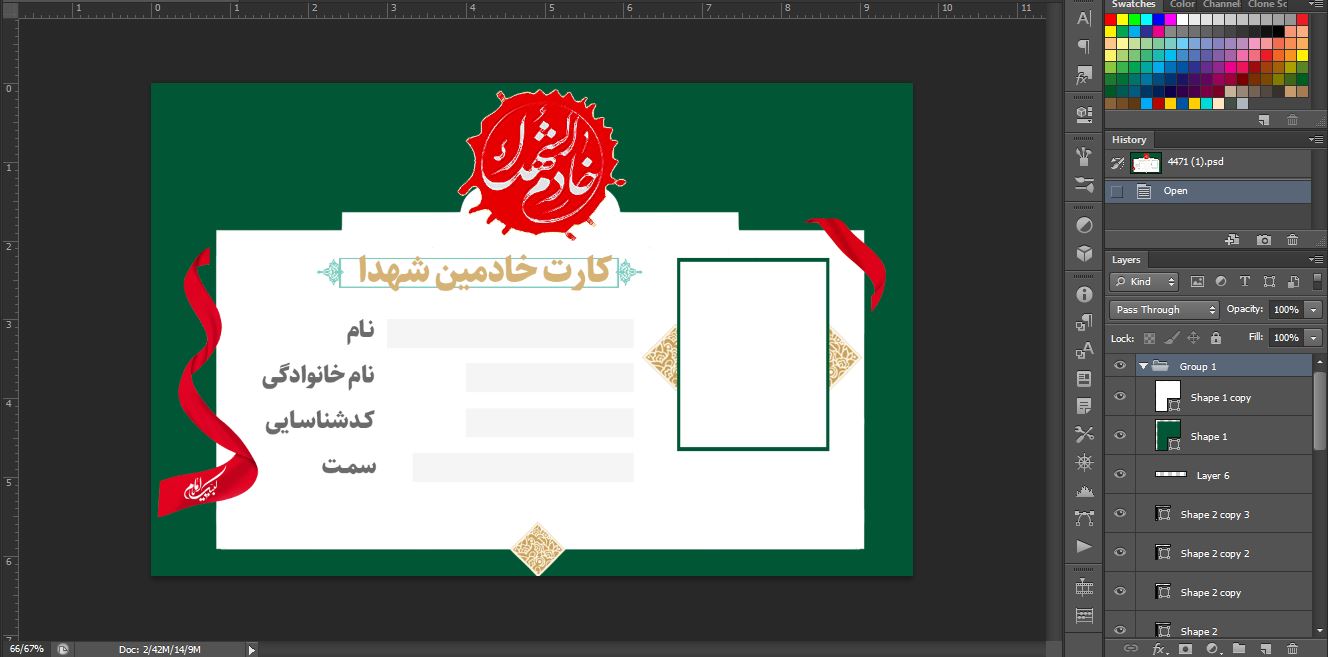
Task: Pick the magenta swatch in top row
Action: [1171, 19]
